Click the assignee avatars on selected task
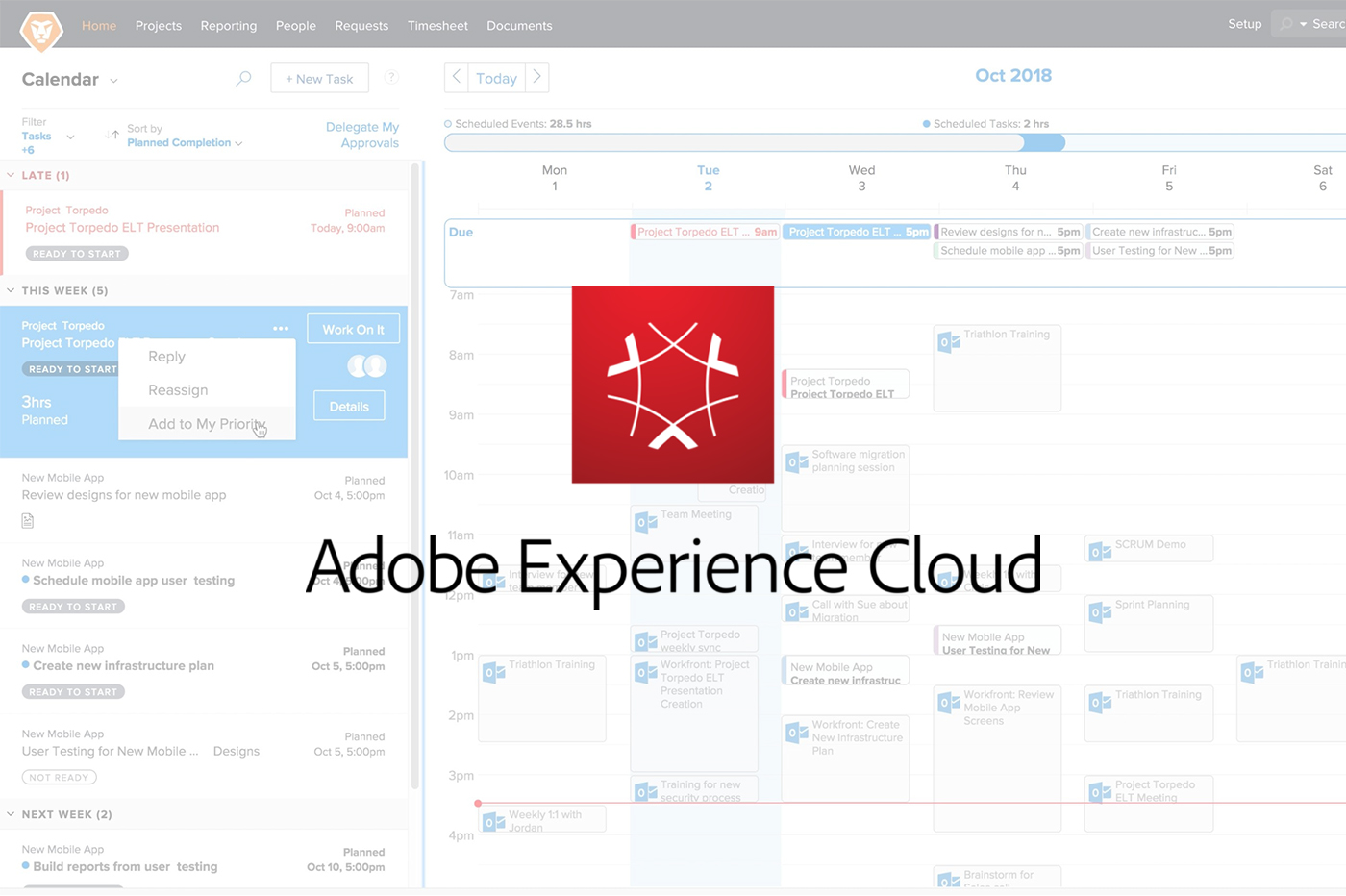This screenshot has width=1346, height=896. click(366, 366)
